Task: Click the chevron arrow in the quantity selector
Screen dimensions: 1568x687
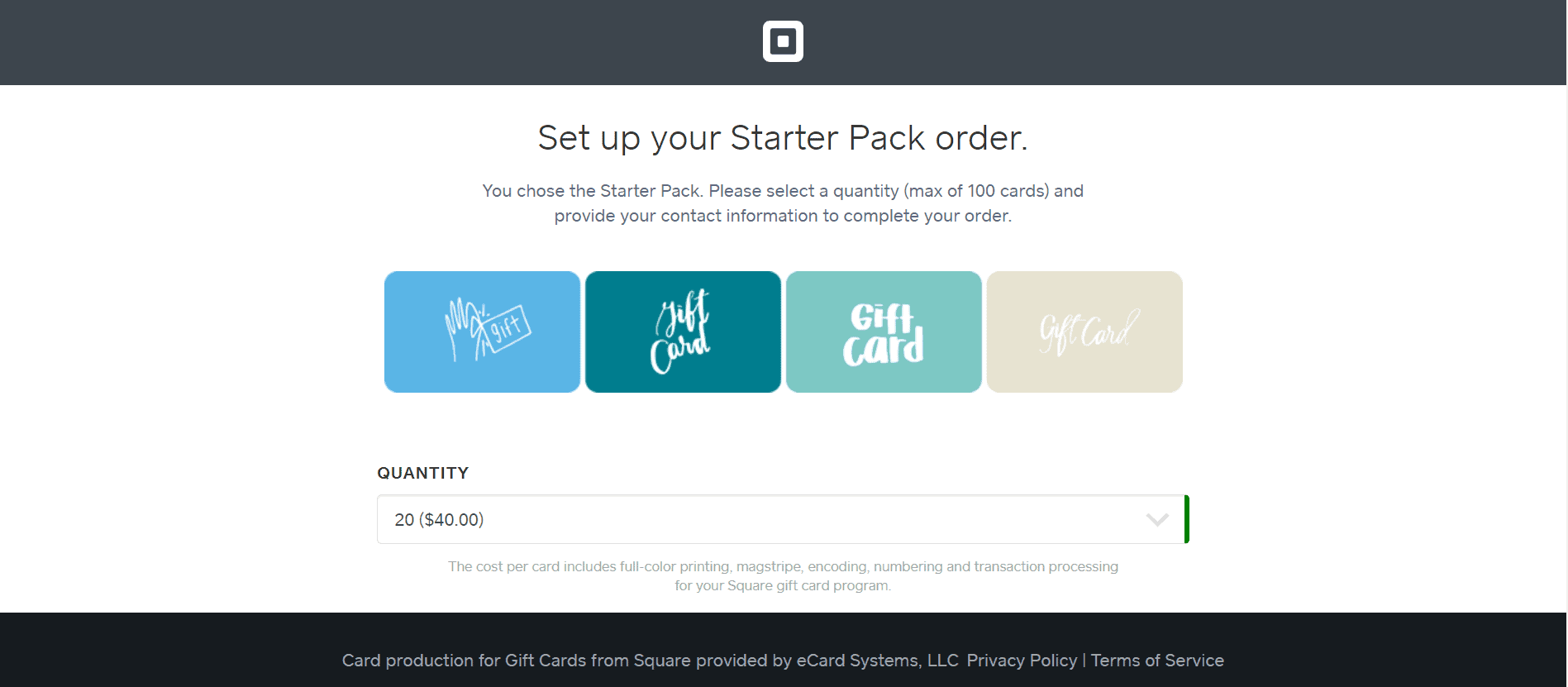Action: pos(1157,520)
